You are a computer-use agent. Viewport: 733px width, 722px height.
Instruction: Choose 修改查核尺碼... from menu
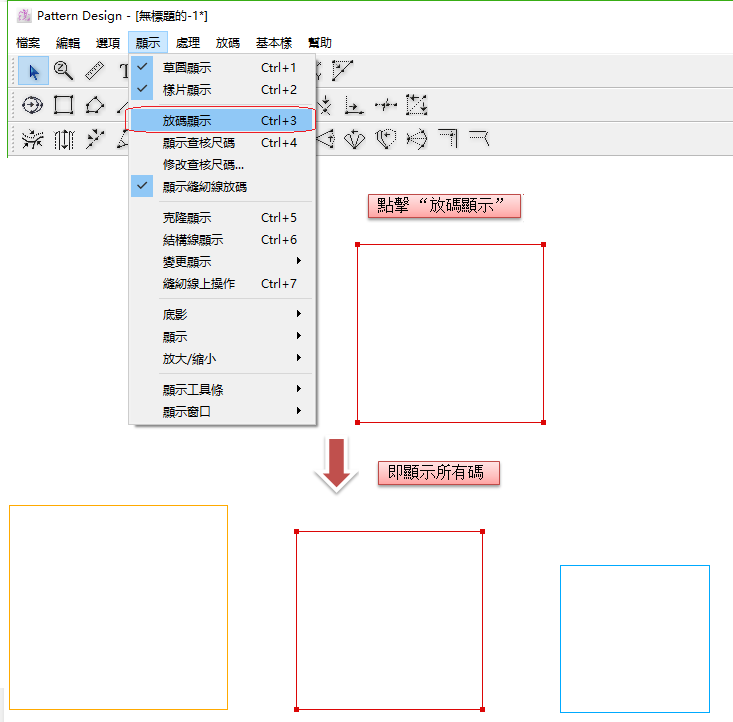[x=203, y=165]
